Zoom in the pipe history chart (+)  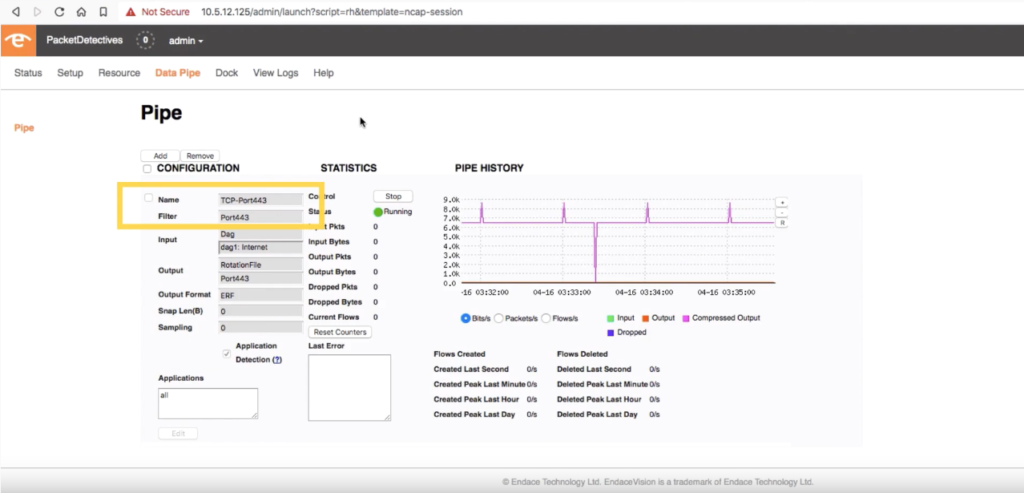click(781, 202)
